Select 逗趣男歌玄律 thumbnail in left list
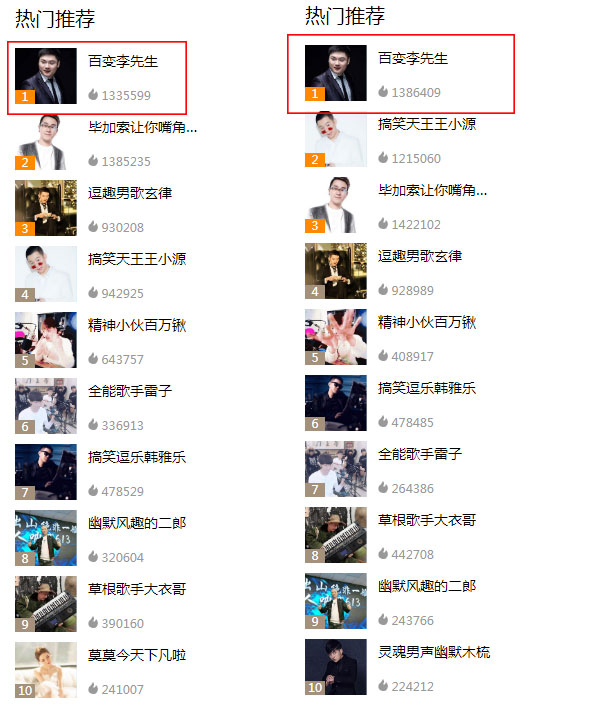Image resolution: width=596 pixels, height=709 pixels. pyautogui.click(x=46, y=208)
